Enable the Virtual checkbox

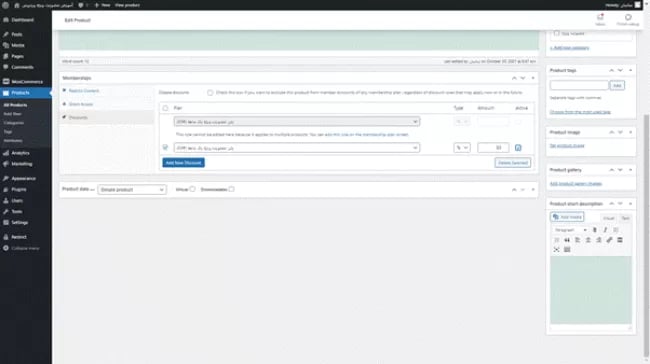click(x=192, y=189)
